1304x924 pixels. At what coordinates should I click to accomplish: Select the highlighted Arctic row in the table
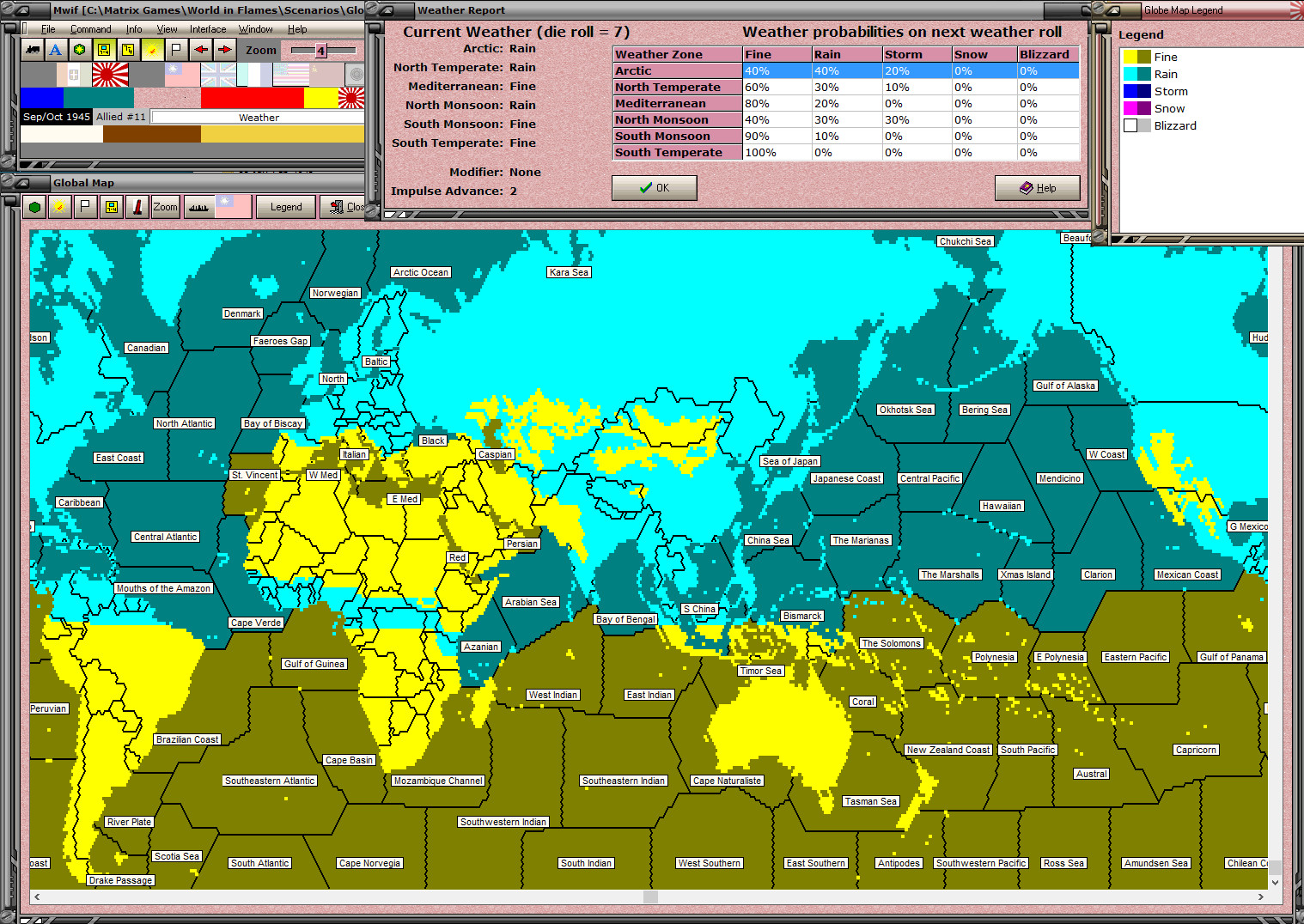tap(846, 71)
